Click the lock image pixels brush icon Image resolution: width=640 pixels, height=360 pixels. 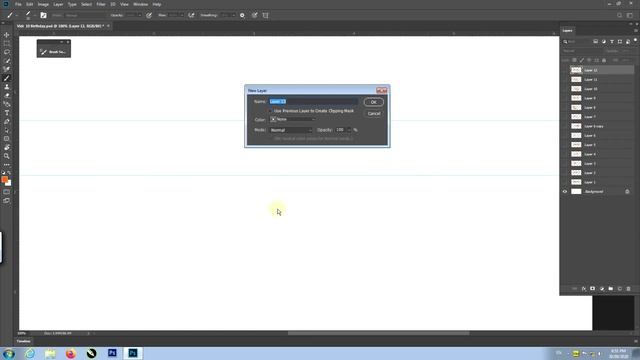(582, 60)
